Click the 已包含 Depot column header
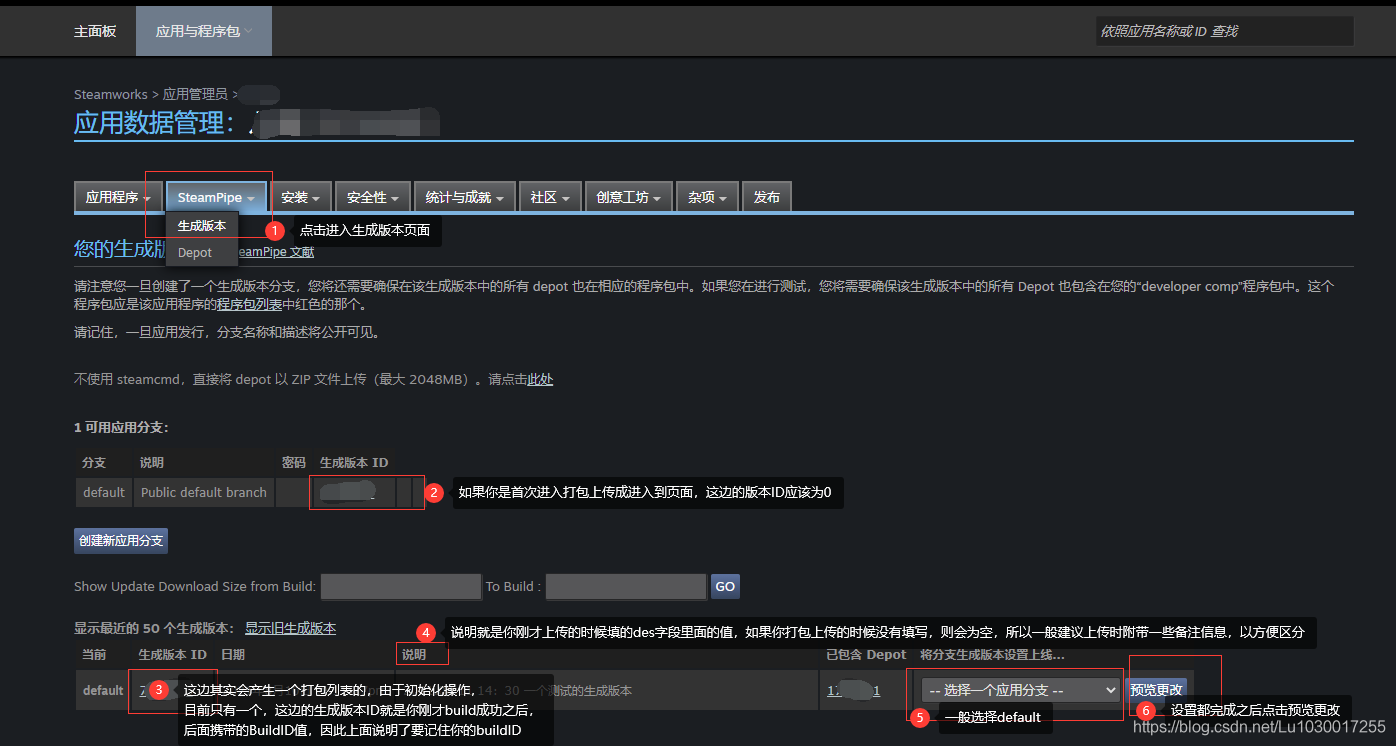This screenshot has height=746, width=1396. point(866,654)
